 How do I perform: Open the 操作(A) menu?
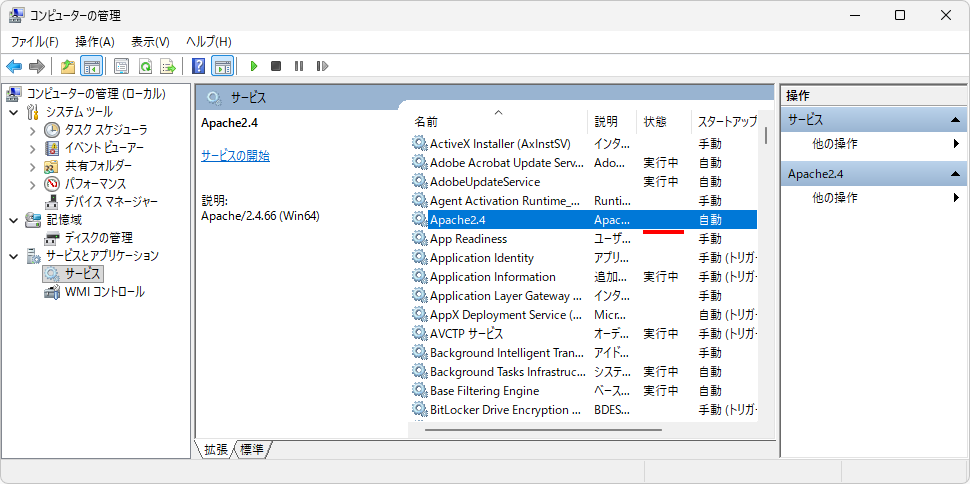(95, 41)
